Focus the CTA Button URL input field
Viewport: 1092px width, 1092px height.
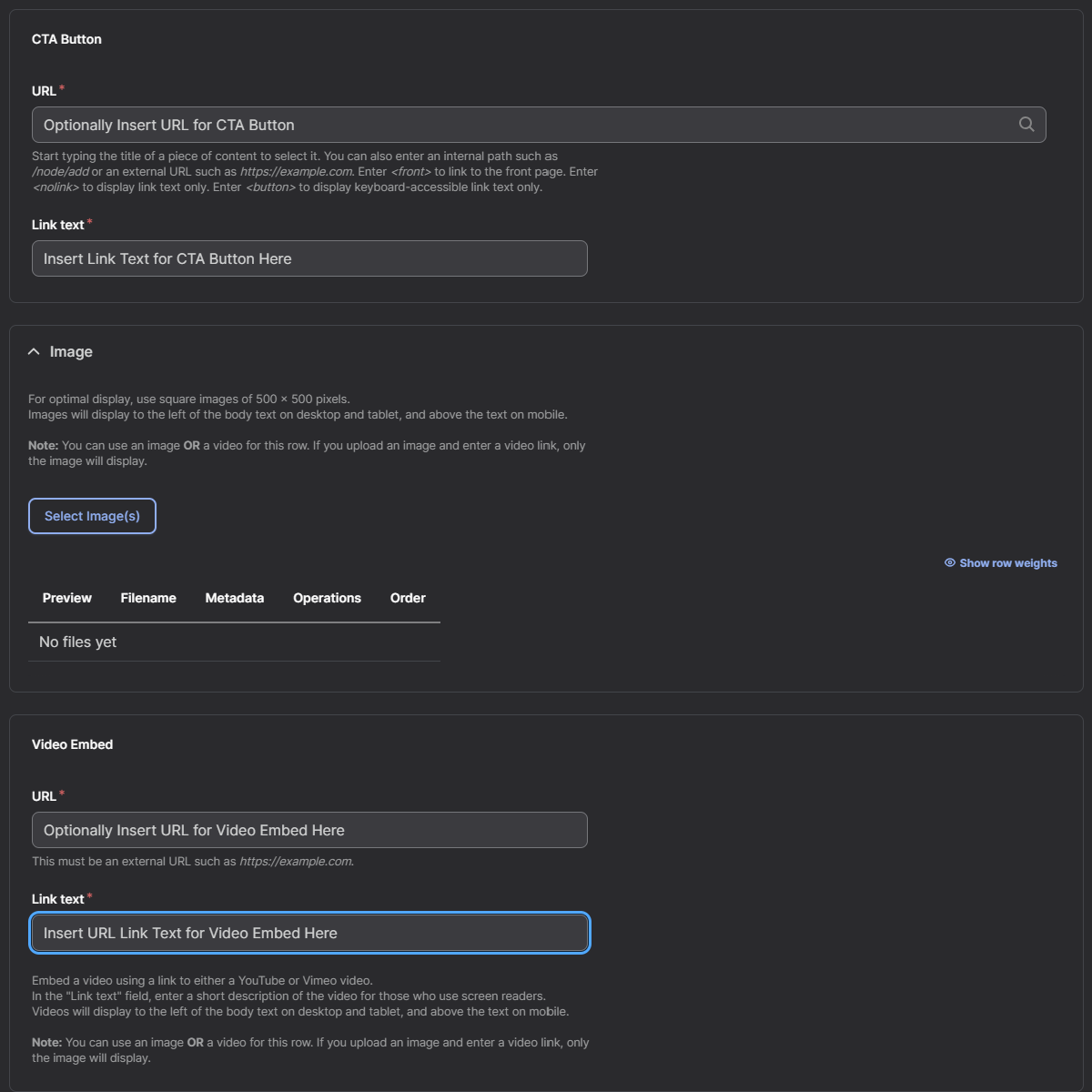point(539,125)
